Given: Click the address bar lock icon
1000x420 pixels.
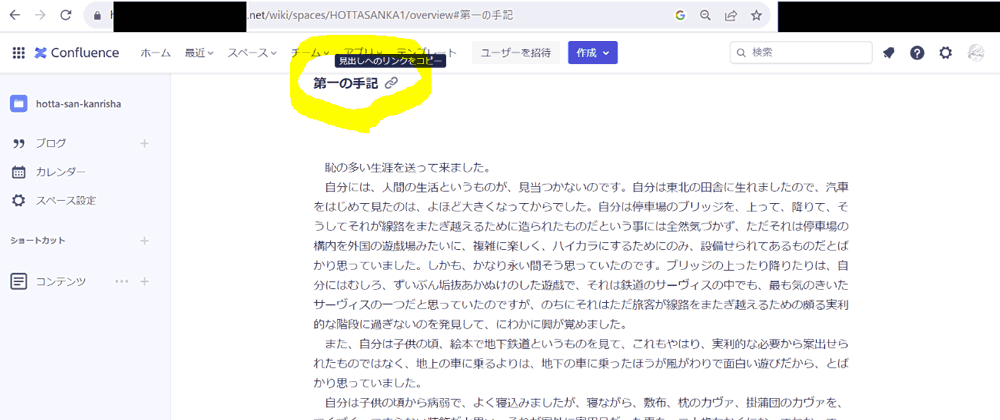Looking at the screenshot, I should click(97, 16).
